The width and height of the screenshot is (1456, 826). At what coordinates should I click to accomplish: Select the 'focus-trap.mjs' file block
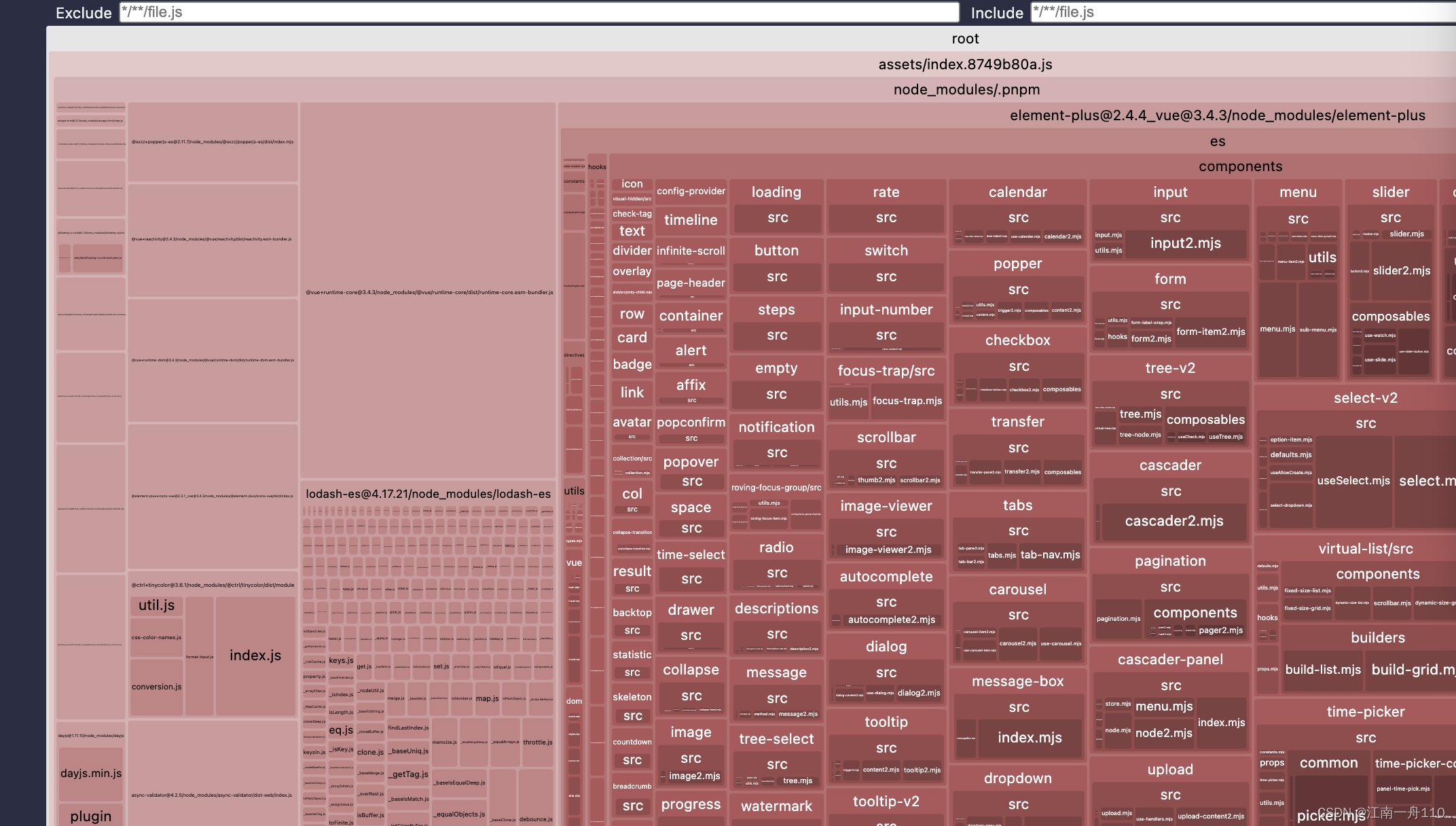coord(907,401)
